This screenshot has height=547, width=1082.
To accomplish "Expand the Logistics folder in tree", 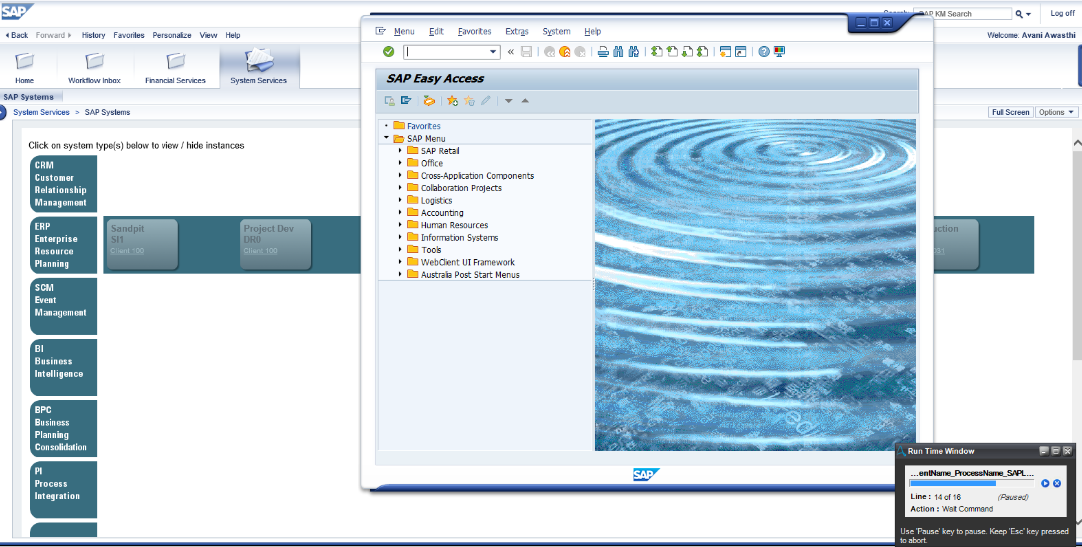I will tap(400, 200).
